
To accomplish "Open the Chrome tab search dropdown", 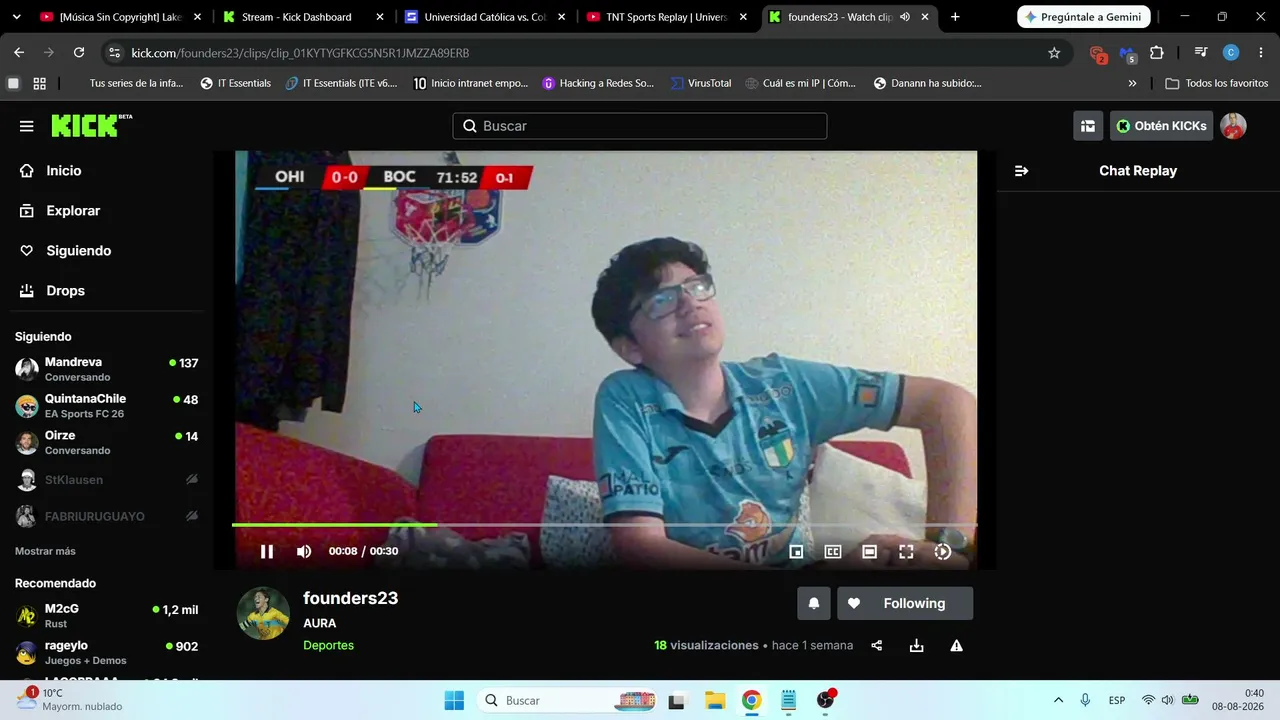I will (16, 17).
